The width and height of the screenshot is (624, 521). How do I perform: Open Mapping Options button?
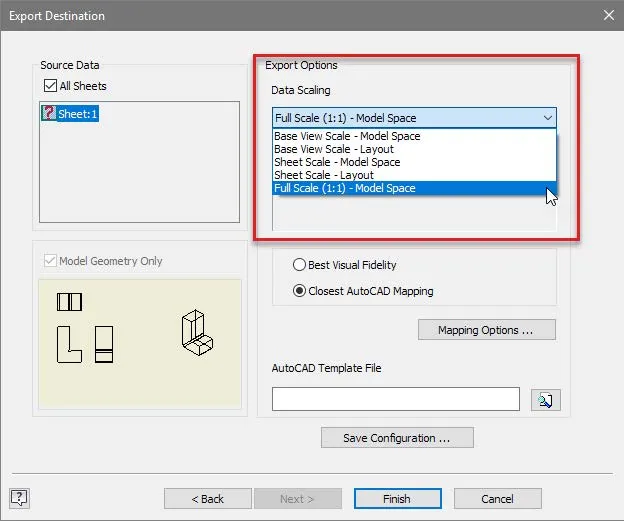pos(487,330)
